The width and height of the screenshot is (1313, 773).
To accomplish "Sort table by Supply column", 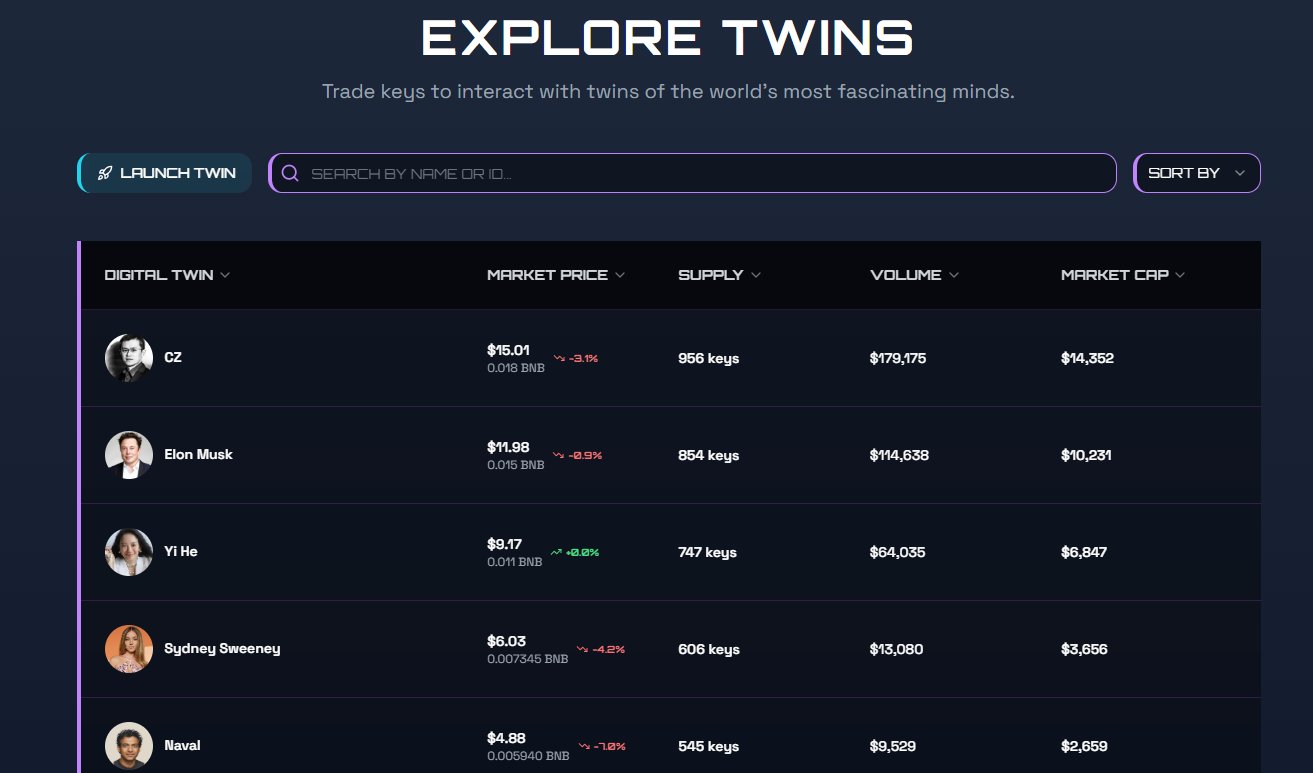I will point(718,275).
